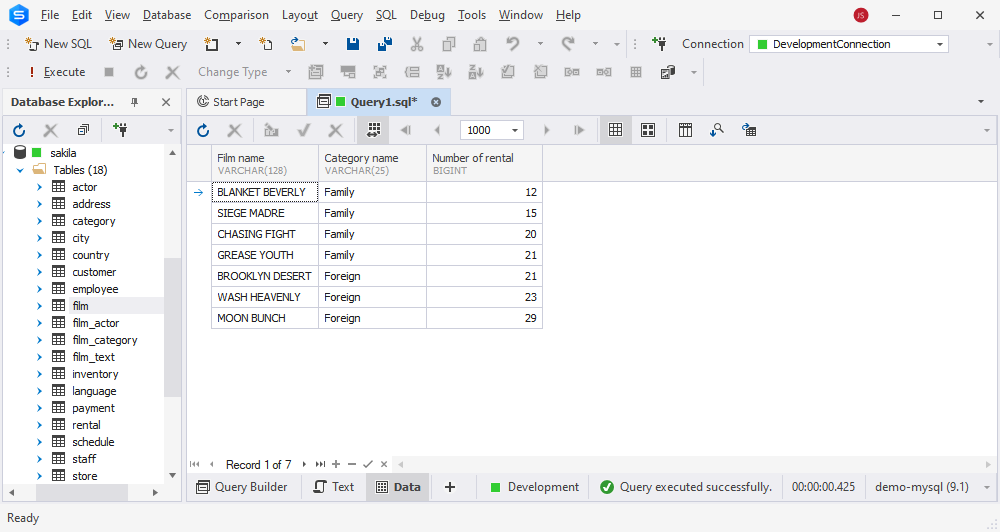Click the Copy icon in main toolbar
The image size is (1000, 532).
pyautogui.click(x=449, y=44)
